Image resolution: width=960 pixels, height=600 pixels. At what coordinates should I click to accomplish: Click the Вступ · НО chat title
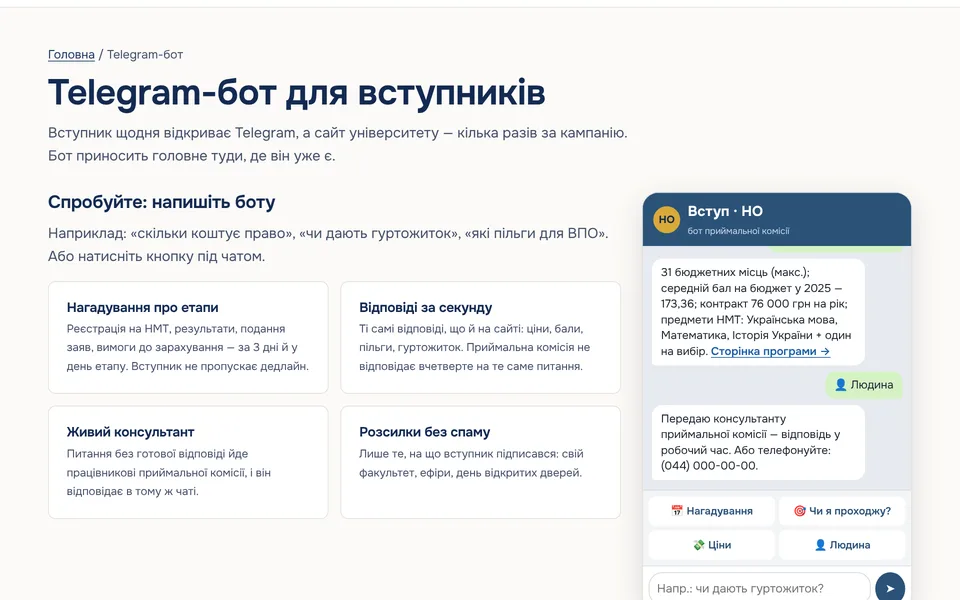(725, 211)
